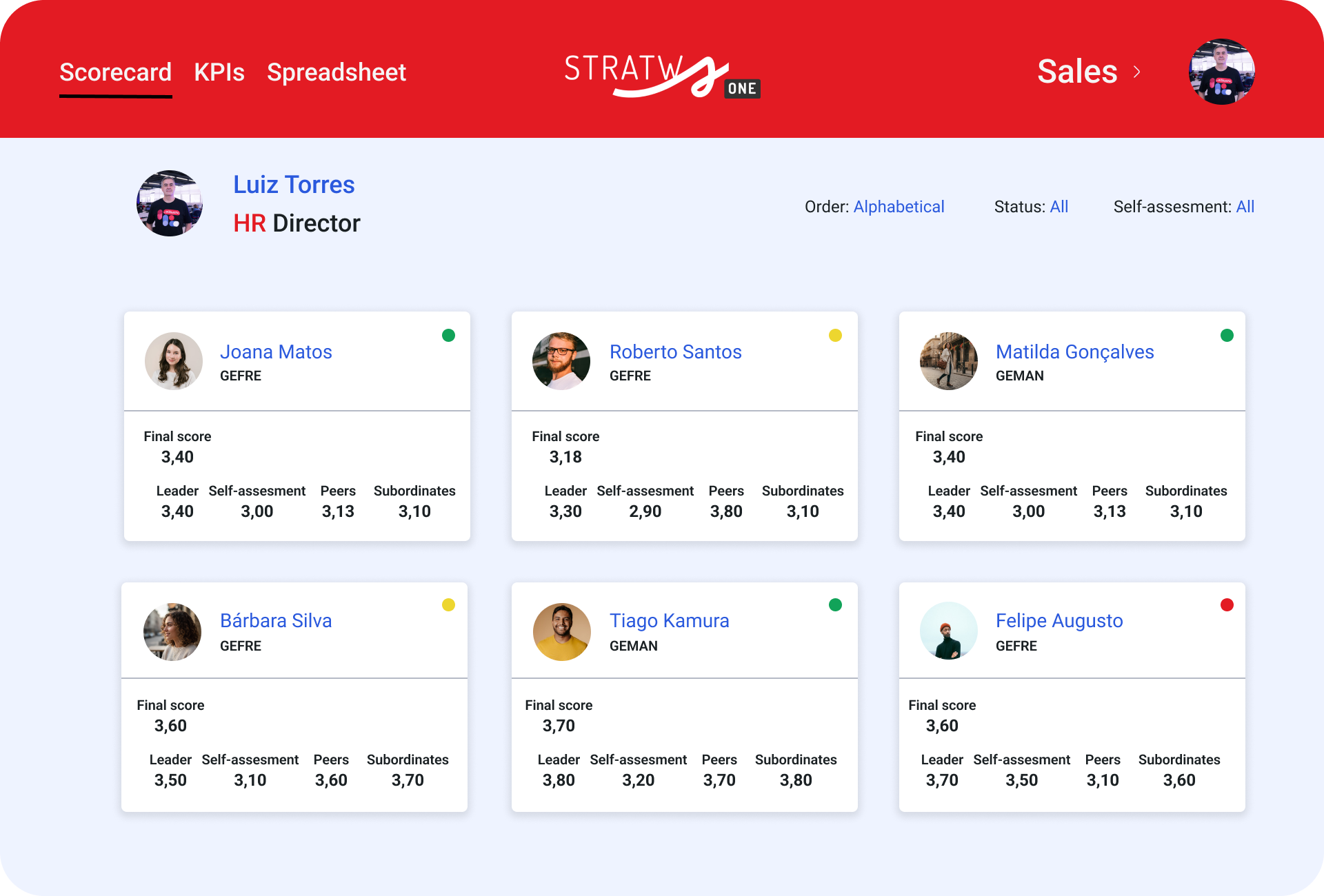1324x896 pixels.
Task: Click Bárbara Silva yellow status dot
Action: point(448,605)
